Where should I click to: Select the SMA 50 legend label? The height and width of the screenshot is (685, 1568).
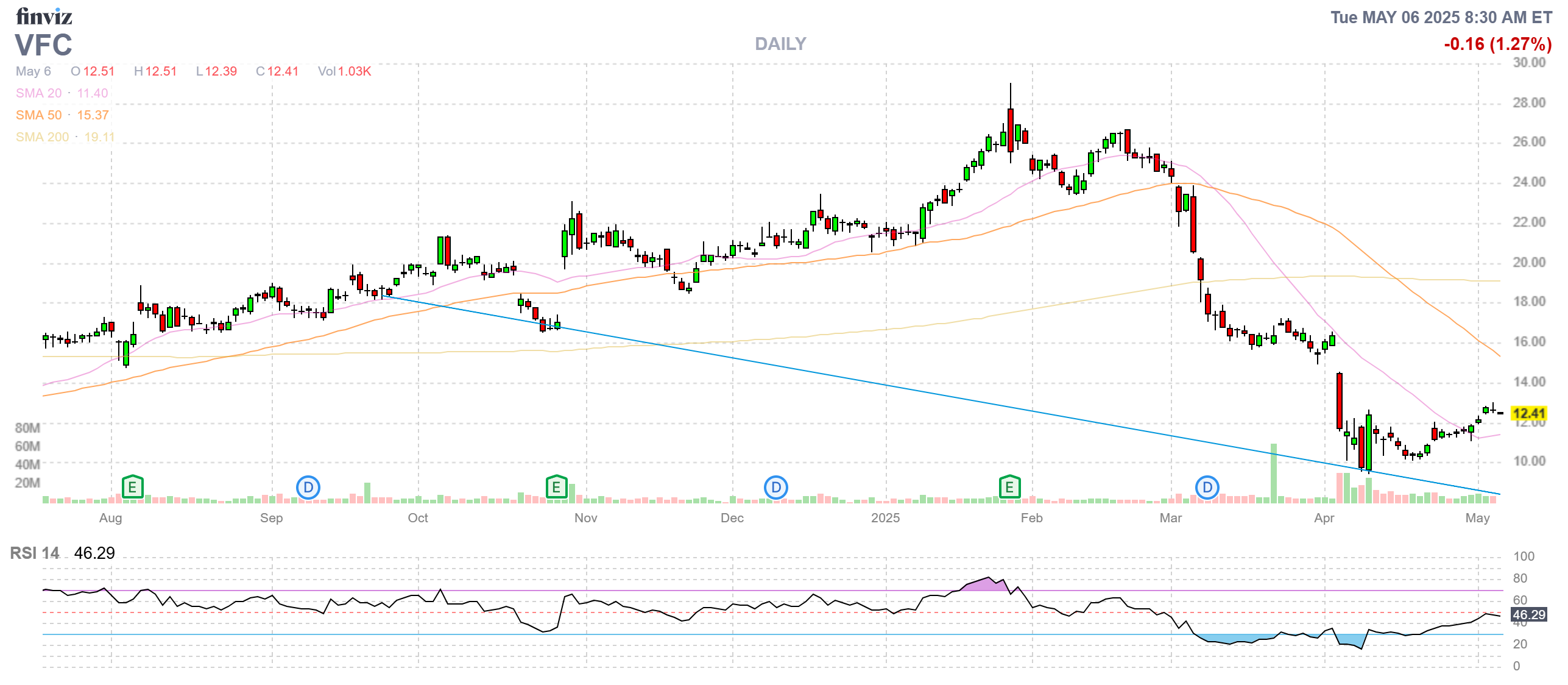click(39, 115)
